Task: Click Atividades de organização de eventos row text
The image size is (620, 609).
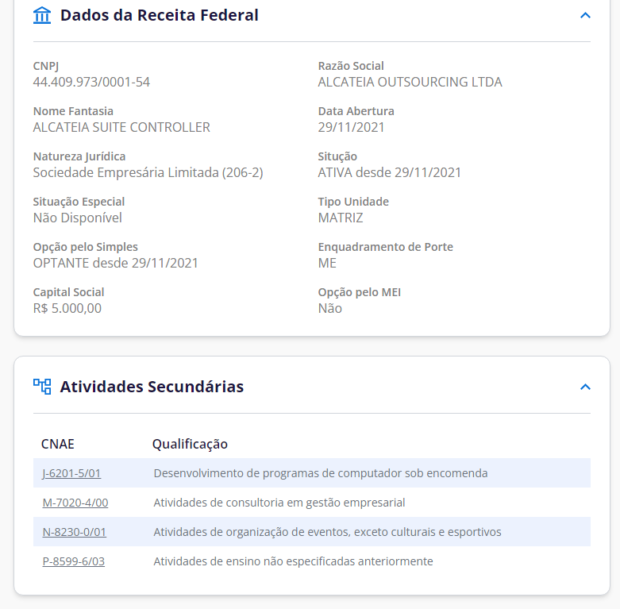Action: (x=327, y=532)
